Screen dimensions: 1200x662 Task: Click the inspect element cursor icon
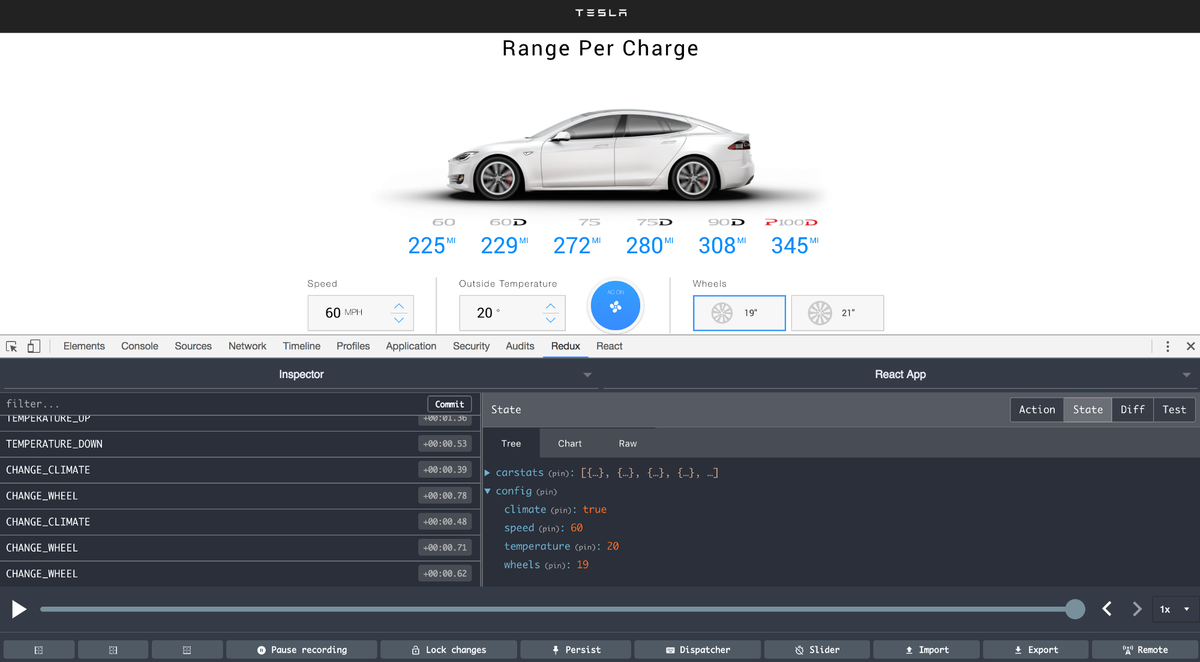[12, 346]
